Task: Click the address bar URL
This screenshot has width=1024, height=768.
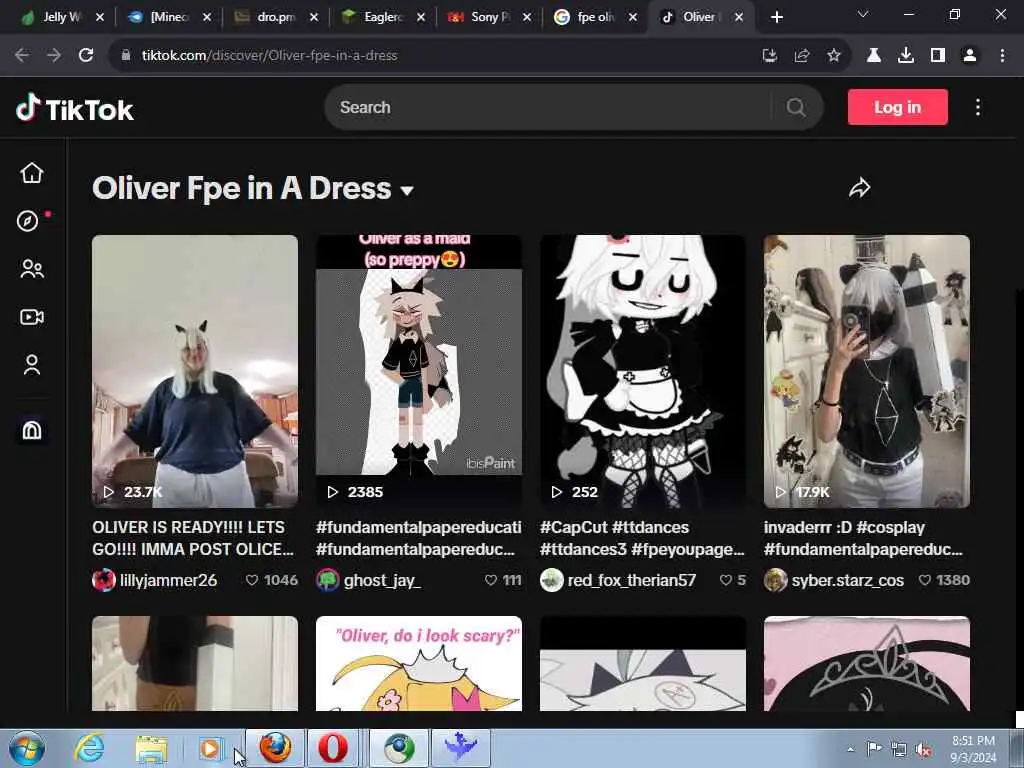Action: pyautogui.click(x=269, y=56)
